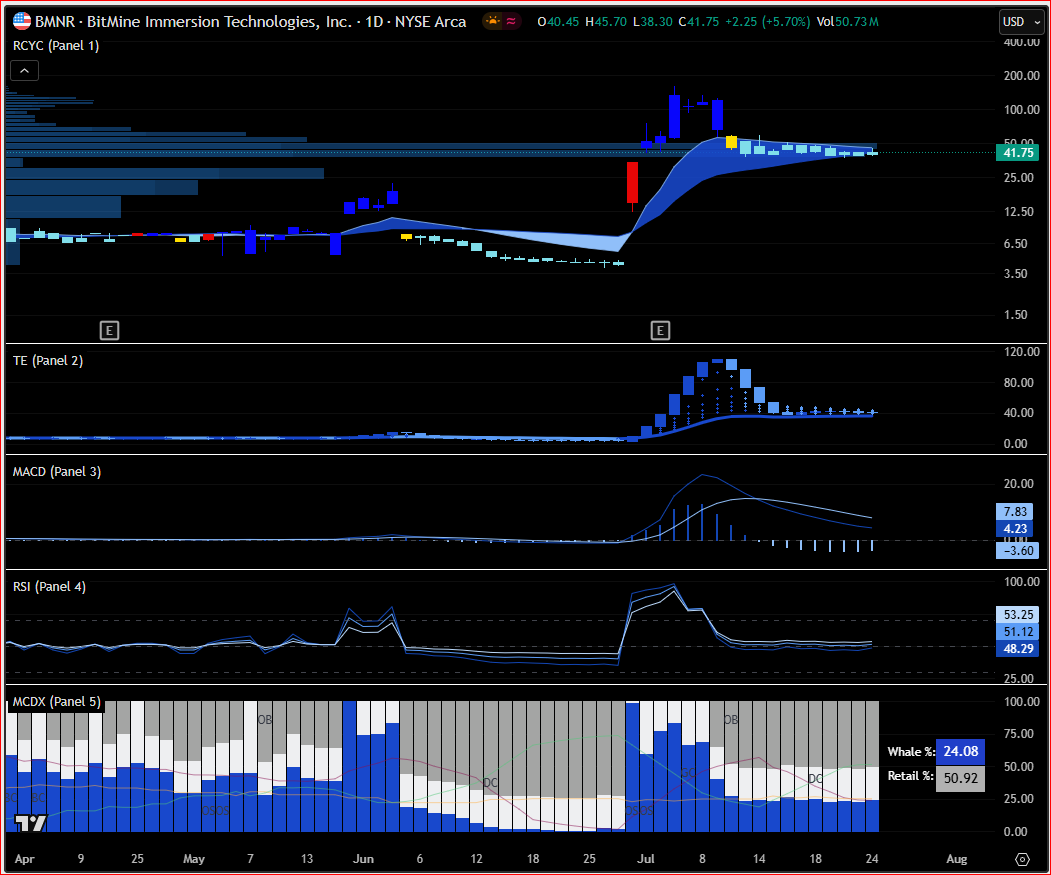The height and width of the screenshot is (875, 1051).
Task: Click the TradingView logo
Action: point(31,823)
